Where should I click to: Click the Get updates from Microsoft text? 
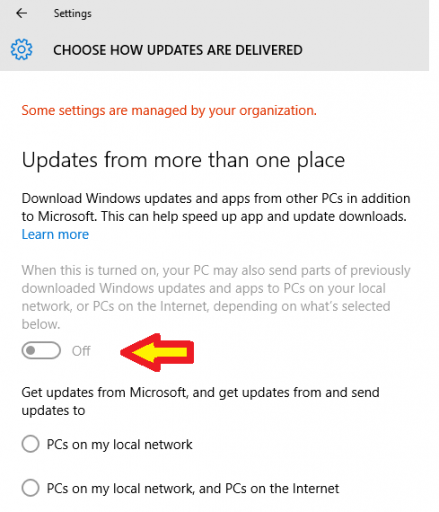[201, 401]
